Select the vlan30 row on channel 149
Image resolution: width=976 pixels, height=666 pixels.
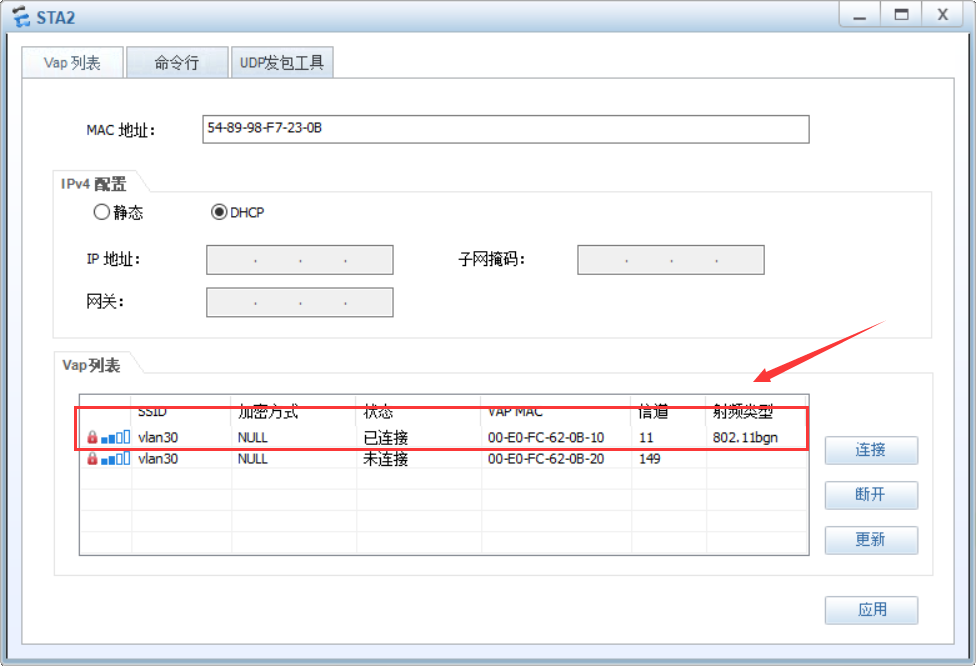(x=400, y=458)
